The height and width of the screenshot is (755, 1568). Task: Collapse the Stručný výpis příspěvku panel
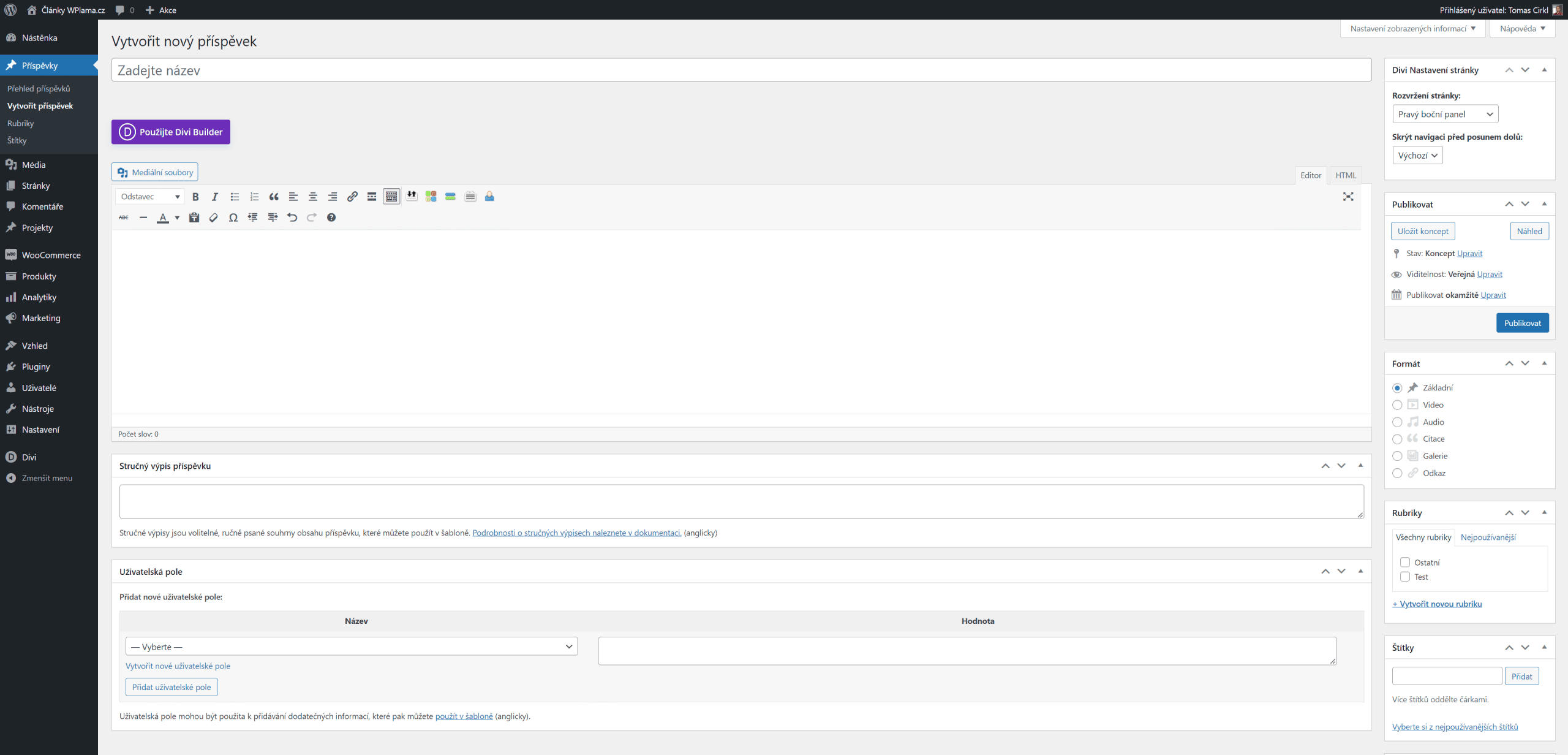click(x=1360, y=466)
